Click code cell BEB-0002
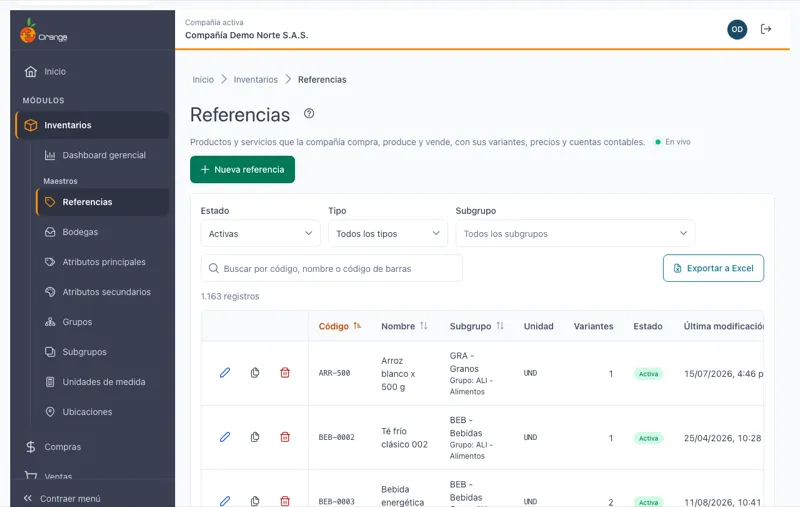This screenshot has width=800, height=507. [x=336, y=438]
